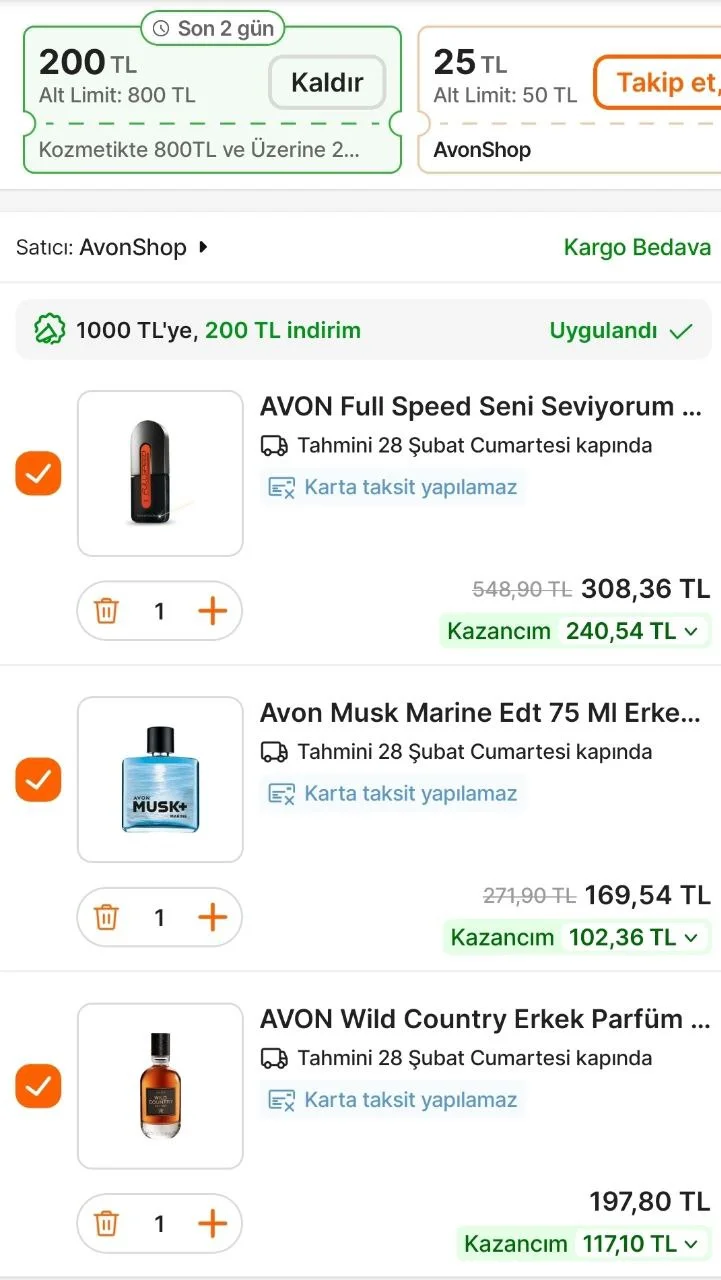
Task: Tap the delivery truck icon for Full Speed
Action: (274, 445)
